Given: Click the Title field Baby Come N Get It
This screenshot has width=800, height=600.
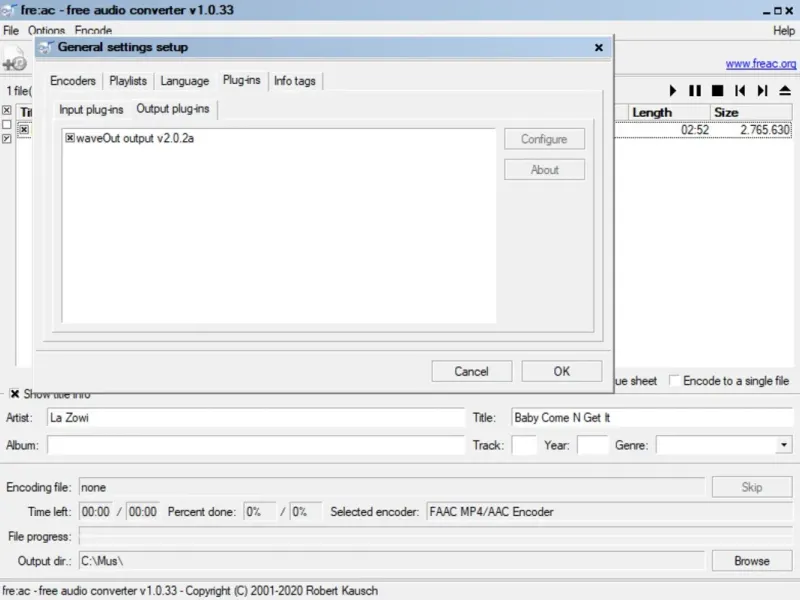Looking at the screenshot, I should click(653, 417).
